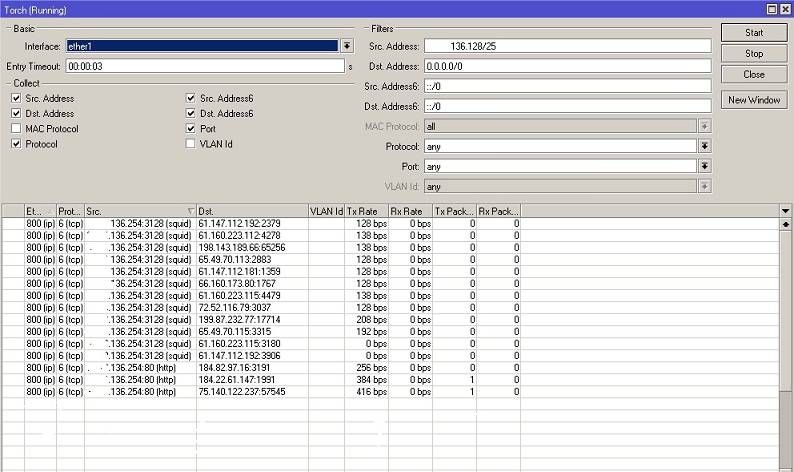Viewport: 794px width, 472px height.
Task: Enable the MAC Protocol checkbox
Action: [x=16, y=129]
